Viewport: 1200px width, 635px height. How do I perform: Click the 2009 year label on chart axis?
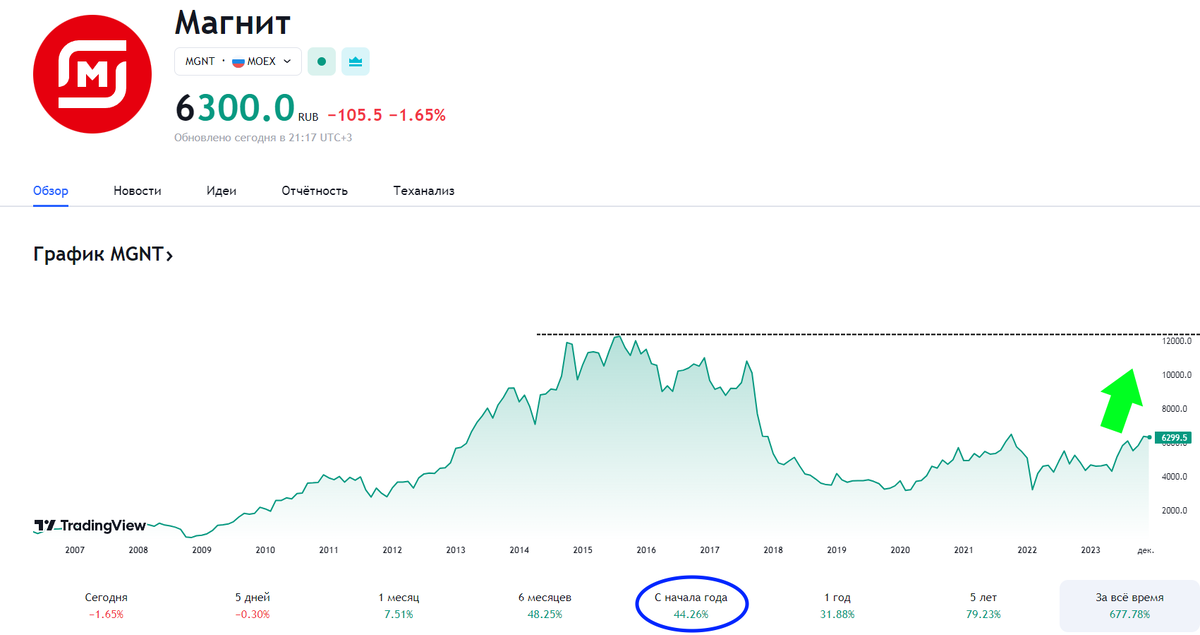click(x=201, y=550)
